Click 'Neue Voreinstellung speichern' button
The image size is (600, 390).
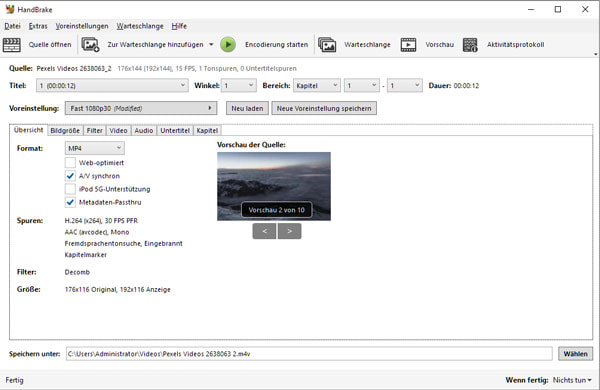pyautogui.click(x=324, y=108)
